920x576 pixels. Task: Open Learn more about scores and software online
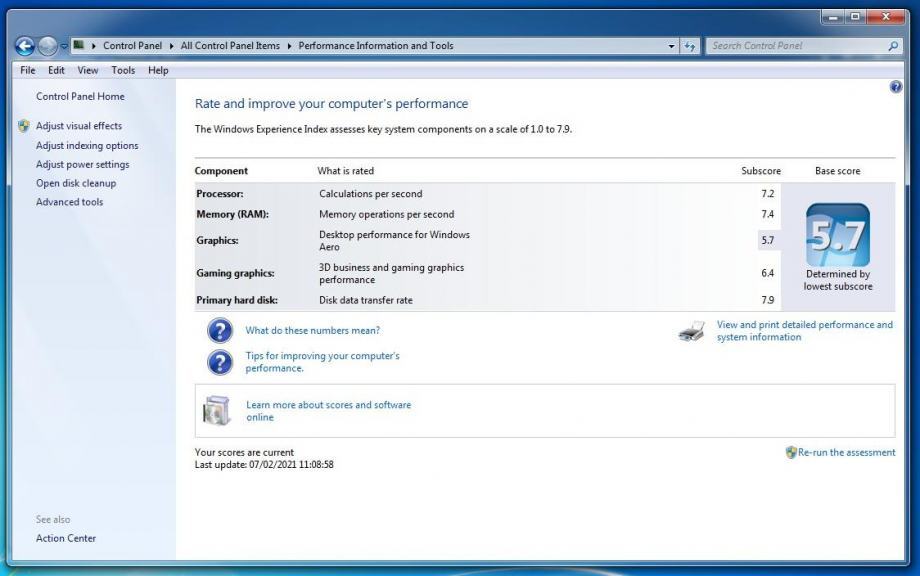click(329, 411)
